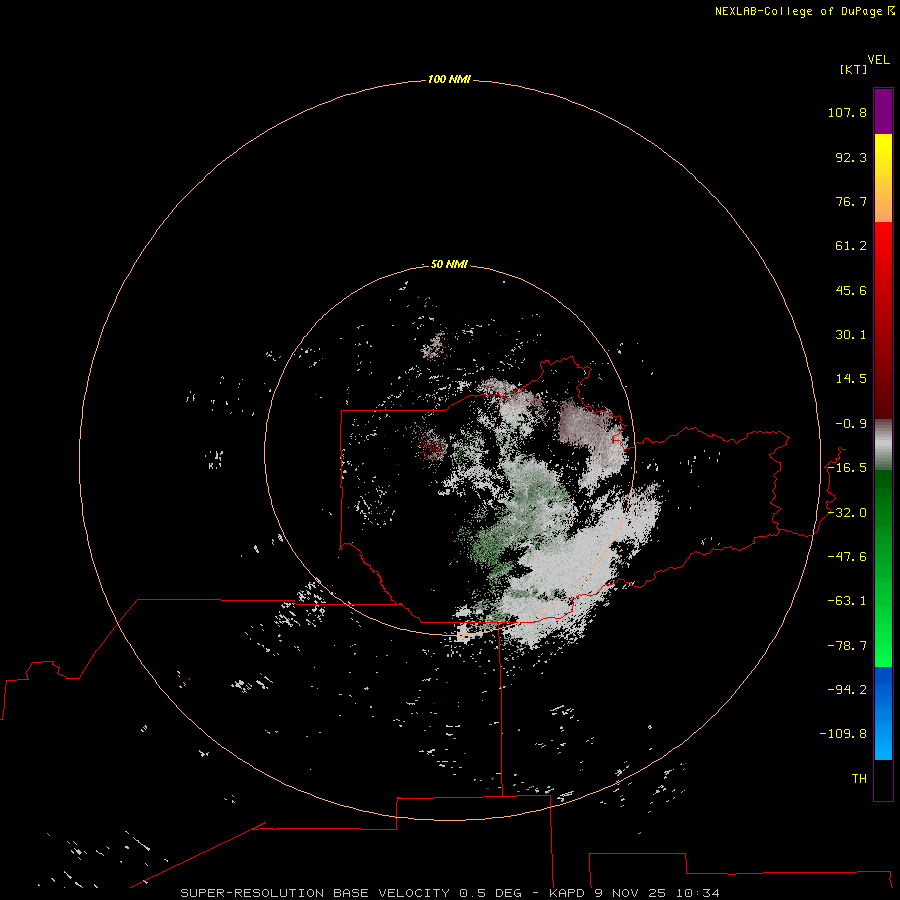Click the 45.6 legend value

tap(851, 290)
